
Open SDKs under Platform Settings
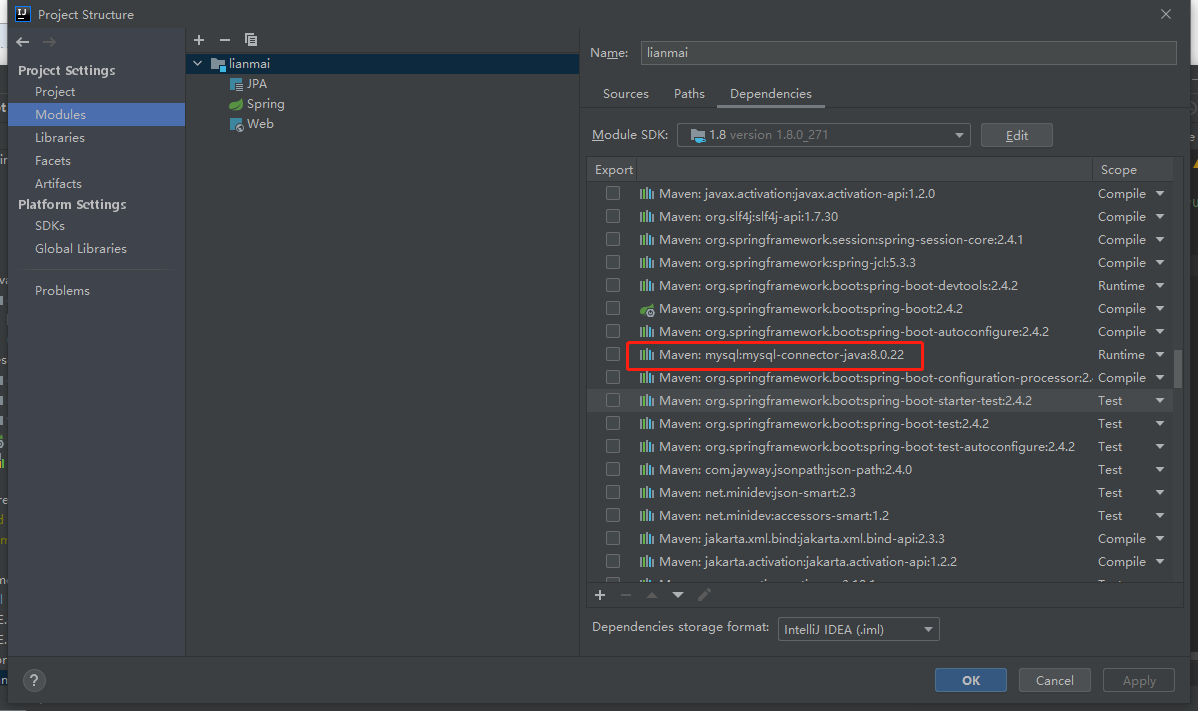click(x=50, y=225)
